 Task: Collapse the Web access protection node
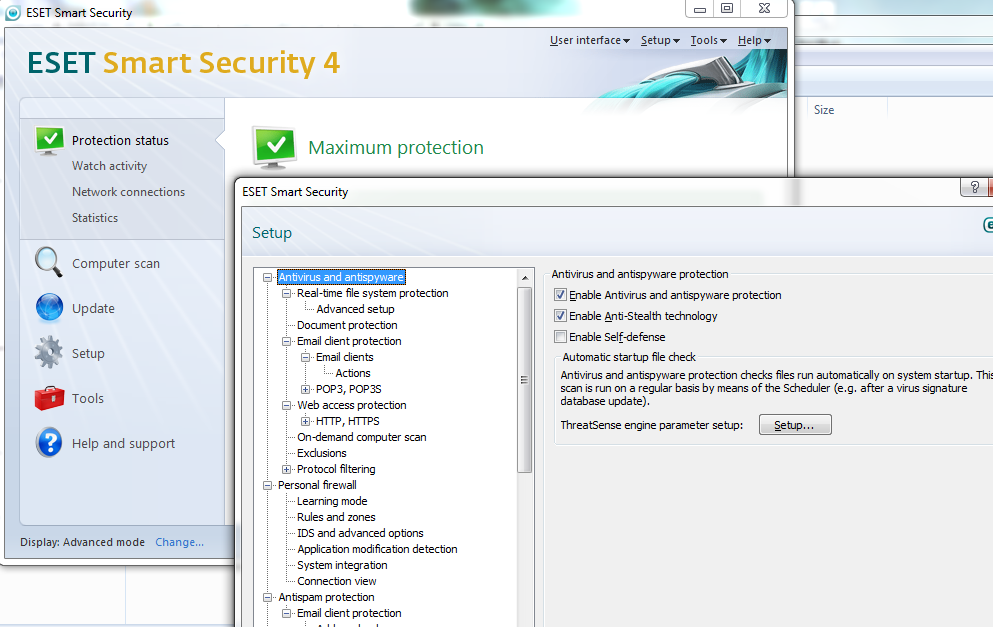click(x=286, y=405)
